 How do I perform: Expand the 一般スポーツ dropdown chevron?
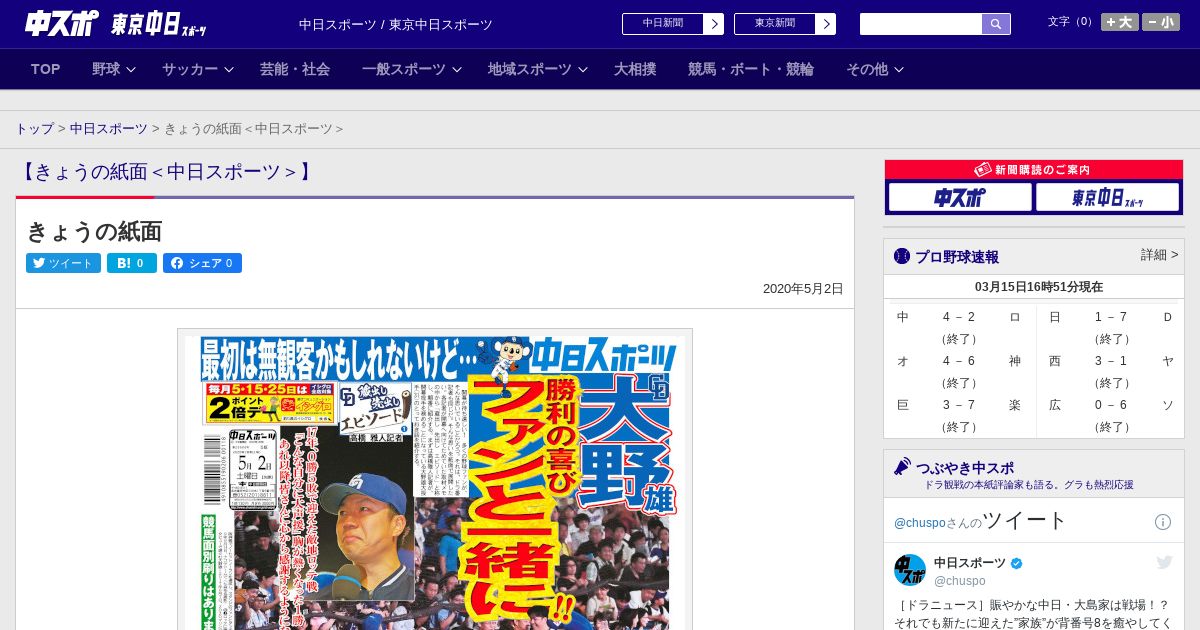457,70
